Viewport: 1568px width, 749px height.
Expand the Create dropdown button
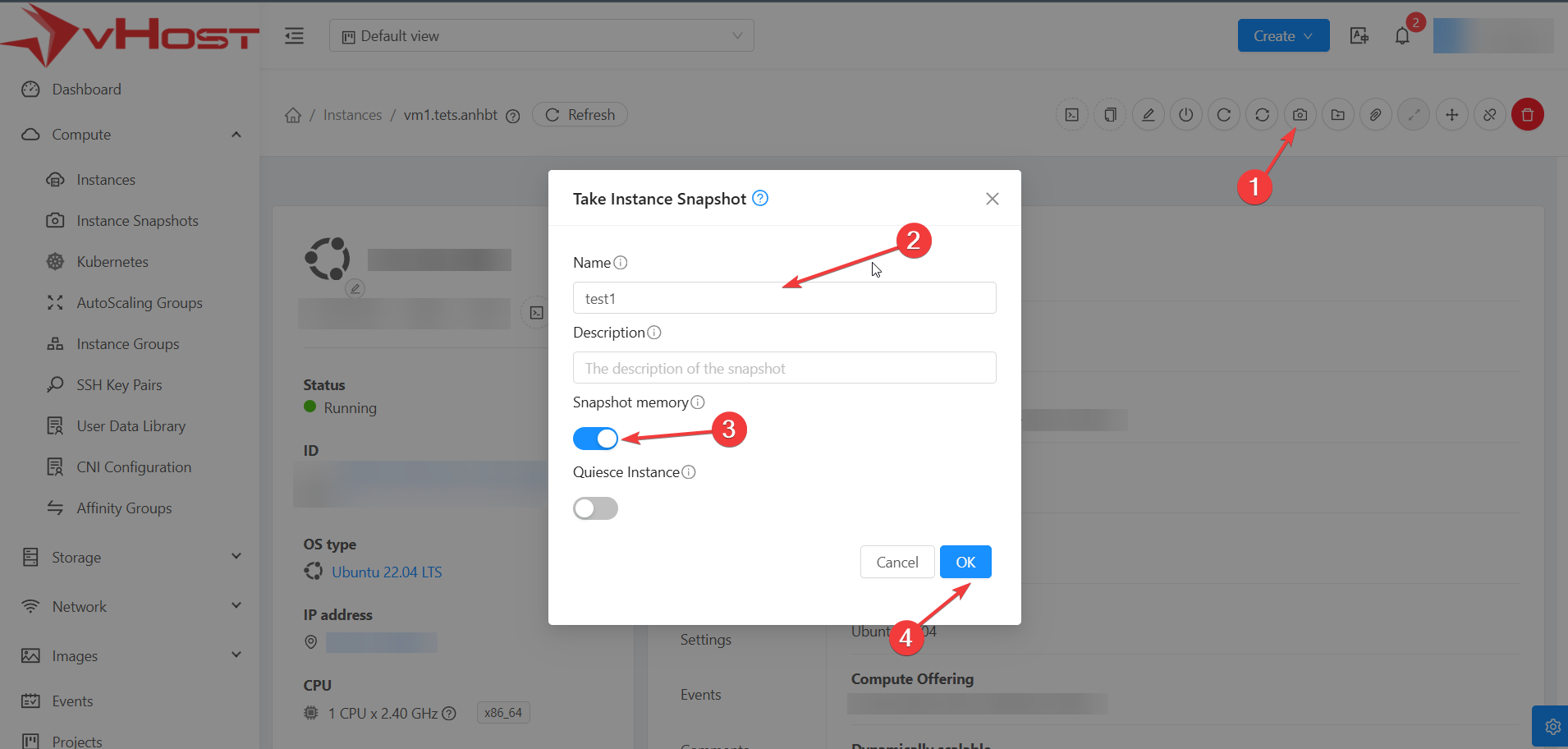[x=1282, y=36]
